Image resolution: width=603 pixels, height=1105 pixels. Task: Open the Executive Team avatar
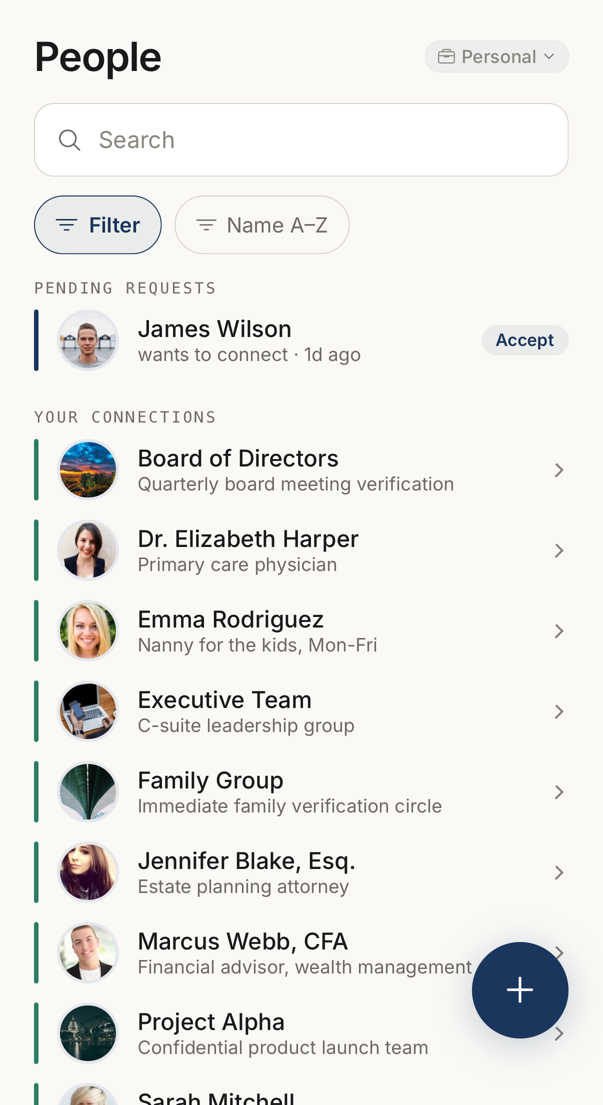[88, 710]
